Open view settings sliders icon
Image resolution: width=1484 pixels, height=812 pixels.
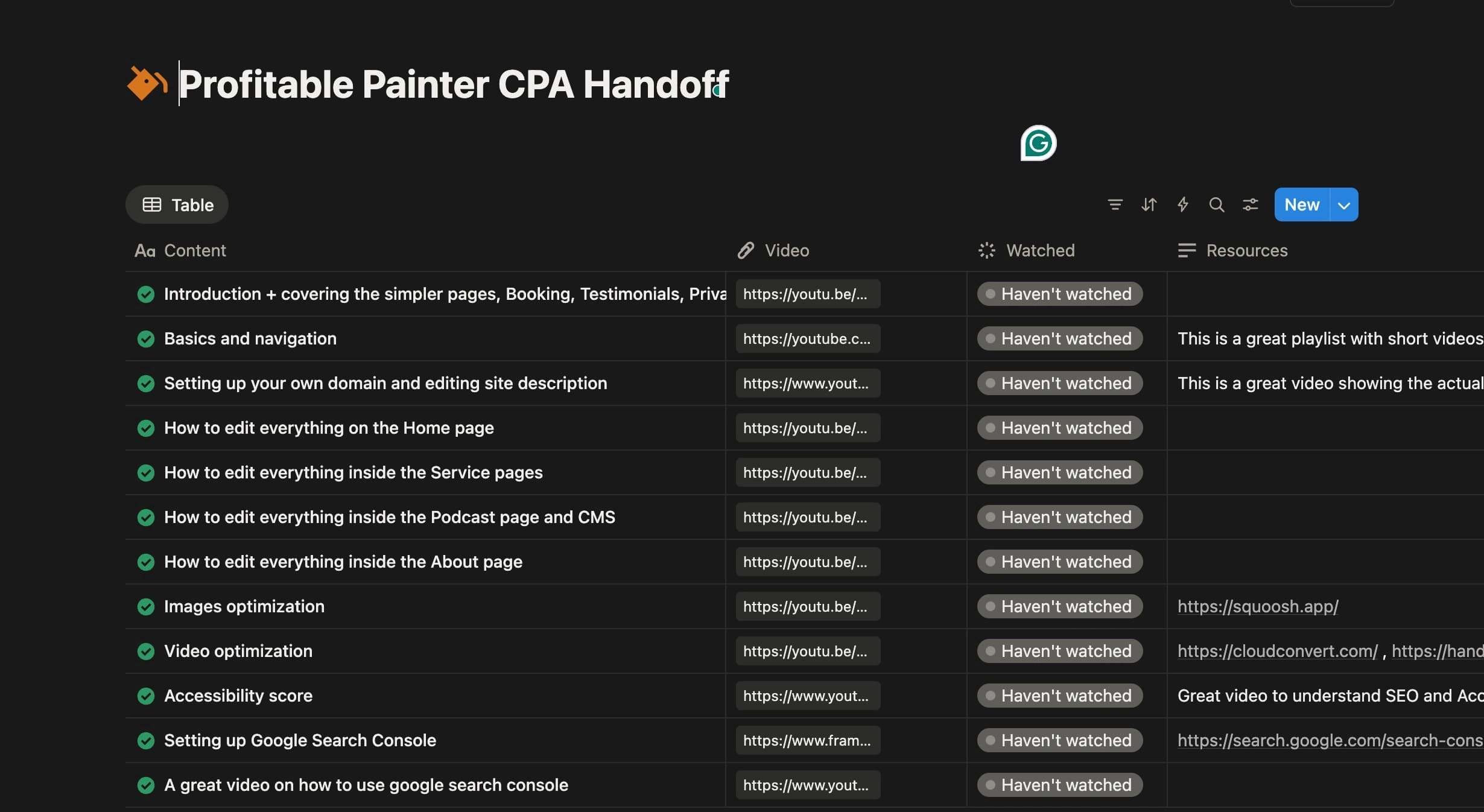[1250, 205]
